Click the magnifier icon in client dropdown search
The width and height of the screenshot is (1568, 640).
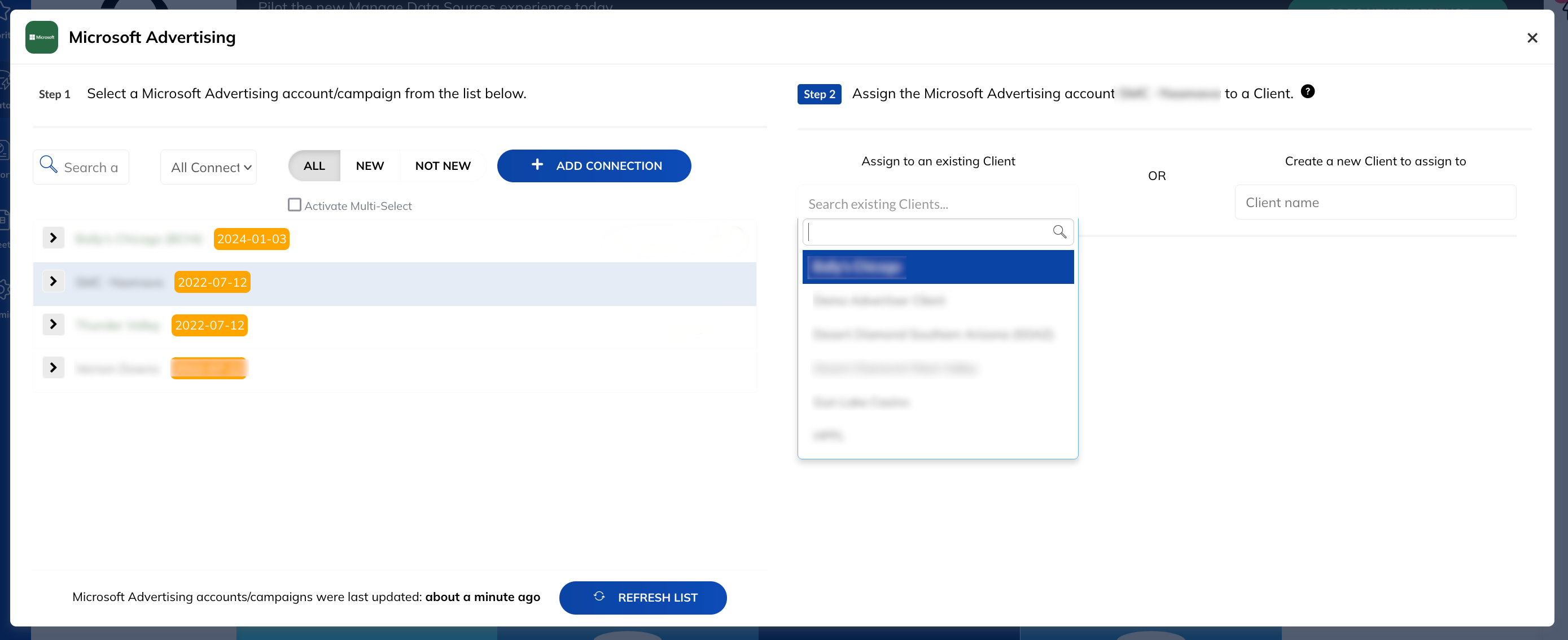click(1059, 232)
